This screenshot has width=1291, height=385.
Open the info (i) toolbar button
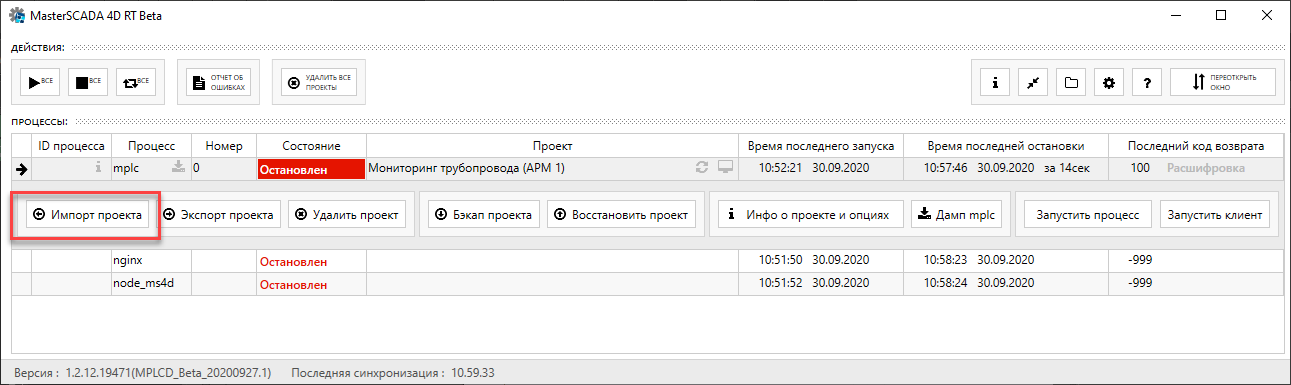[x=995, y=82]
